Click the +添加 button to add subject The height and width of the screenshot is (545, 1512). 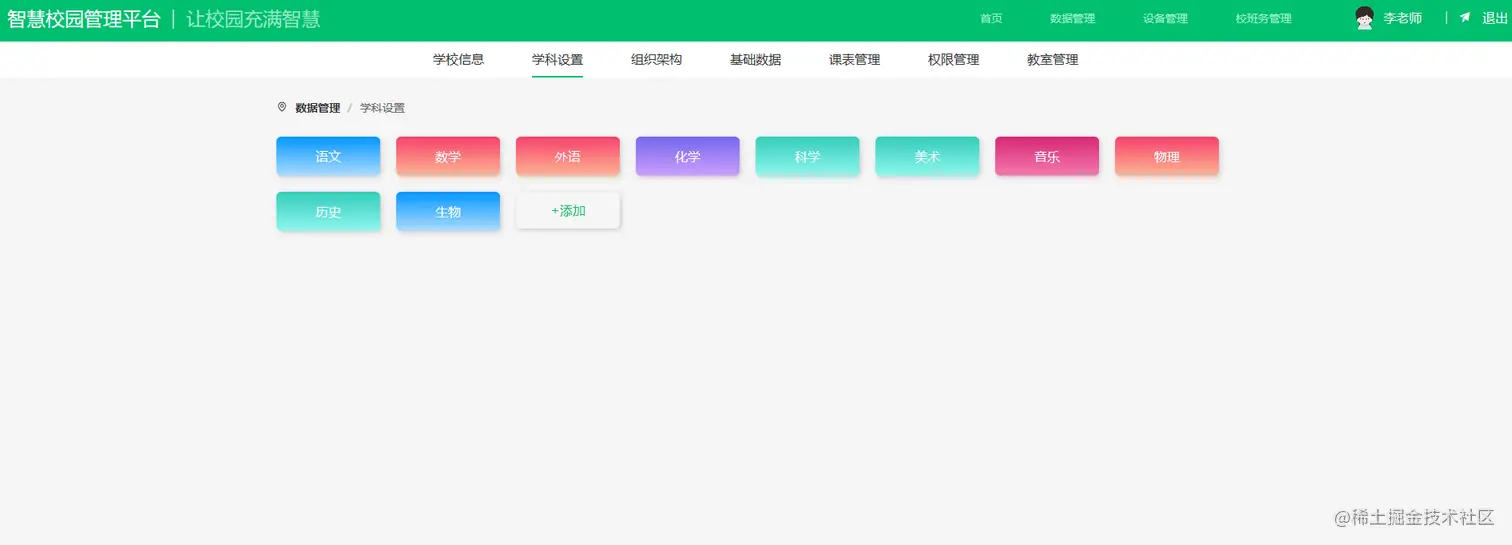point(568,211)
